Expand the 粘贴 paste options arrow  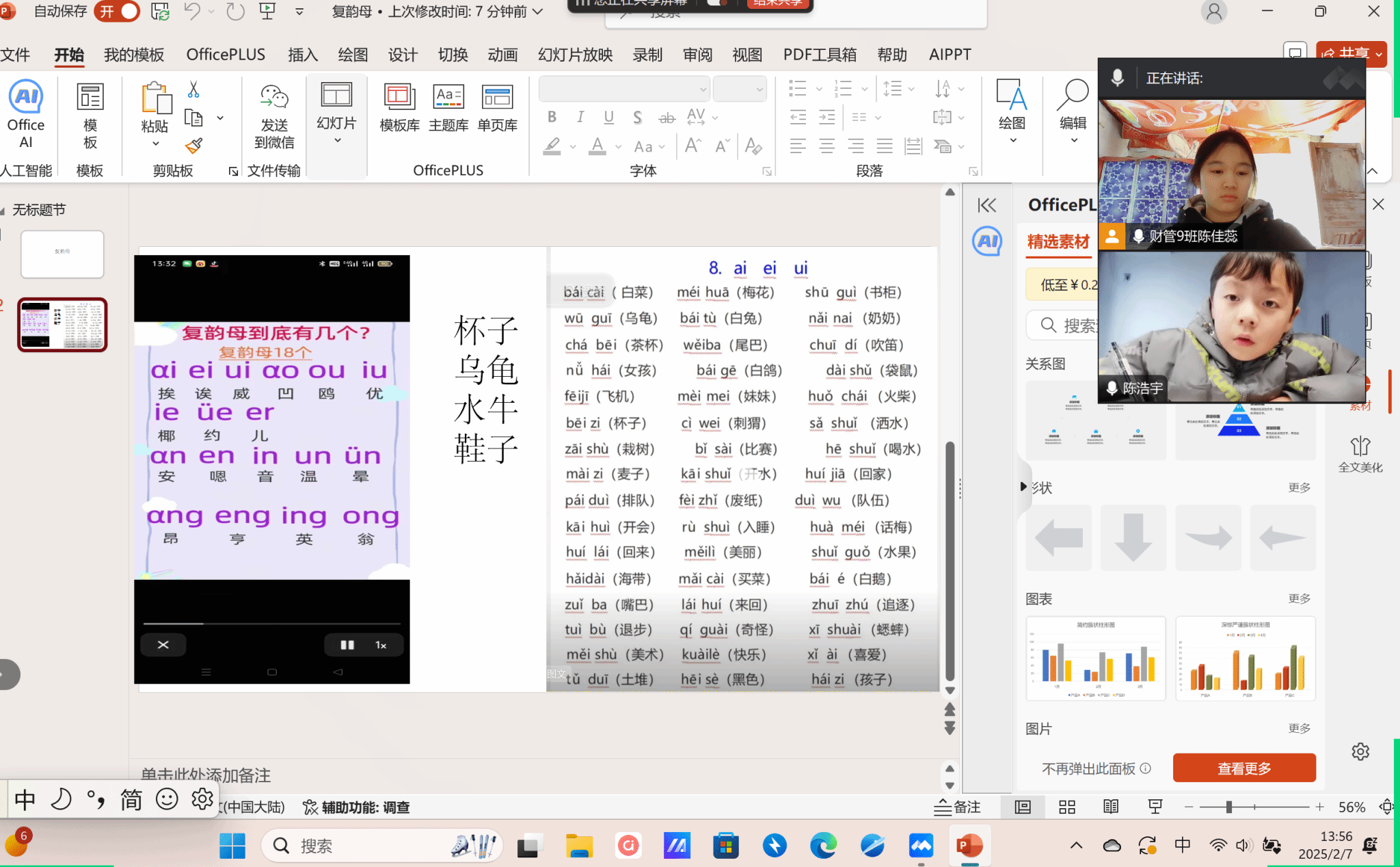pyautogui.click(x=155, y=144)
